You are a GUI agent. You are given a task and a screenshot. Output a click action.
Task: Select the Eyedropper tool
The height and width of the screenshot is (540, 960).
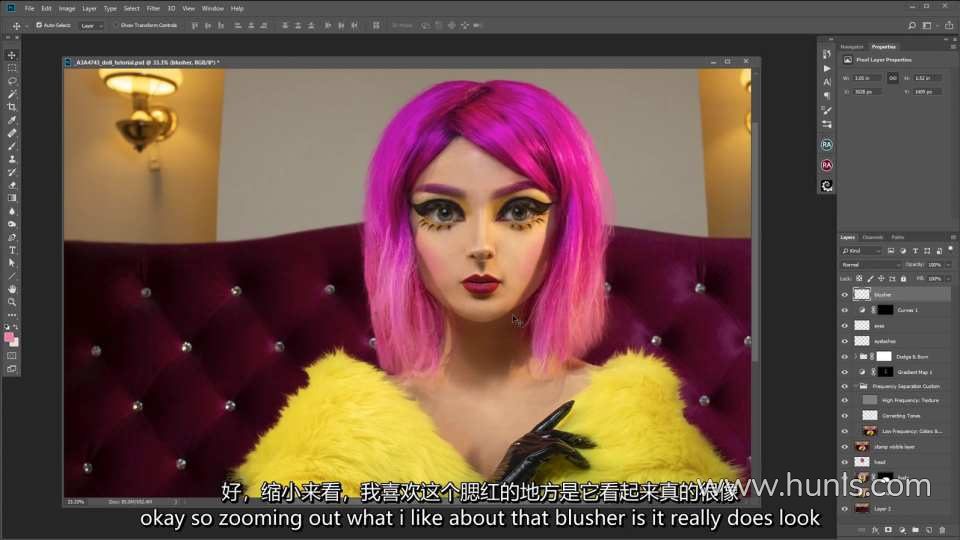(12, 120)
